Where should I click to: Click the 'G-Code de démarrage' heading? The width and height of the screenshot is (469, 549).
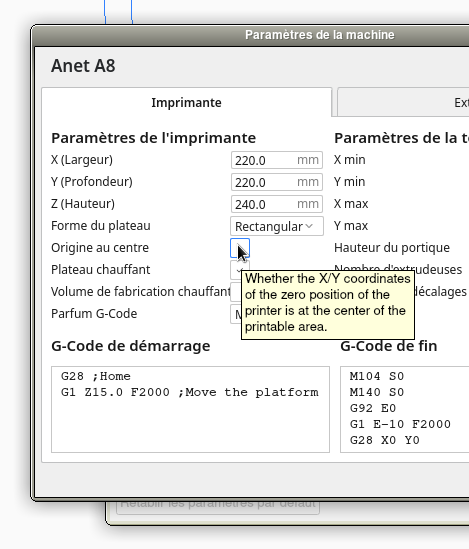131,346
